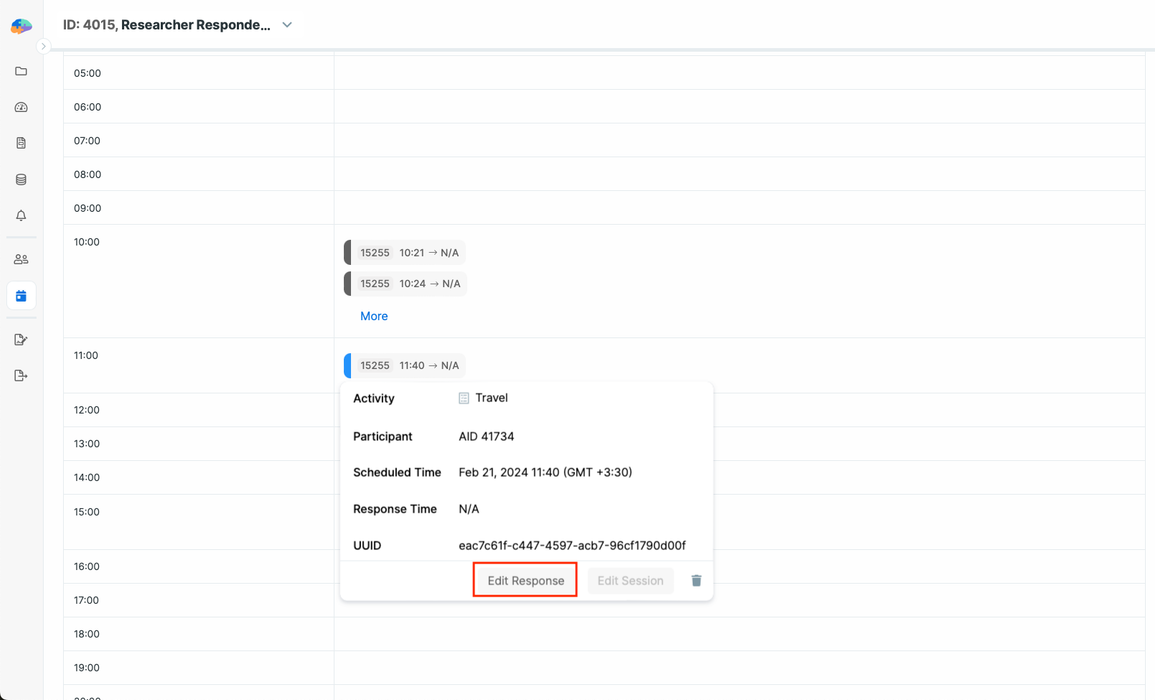Open the dashboard gauge icon
1155x700 pixels.
pos(21,107)
